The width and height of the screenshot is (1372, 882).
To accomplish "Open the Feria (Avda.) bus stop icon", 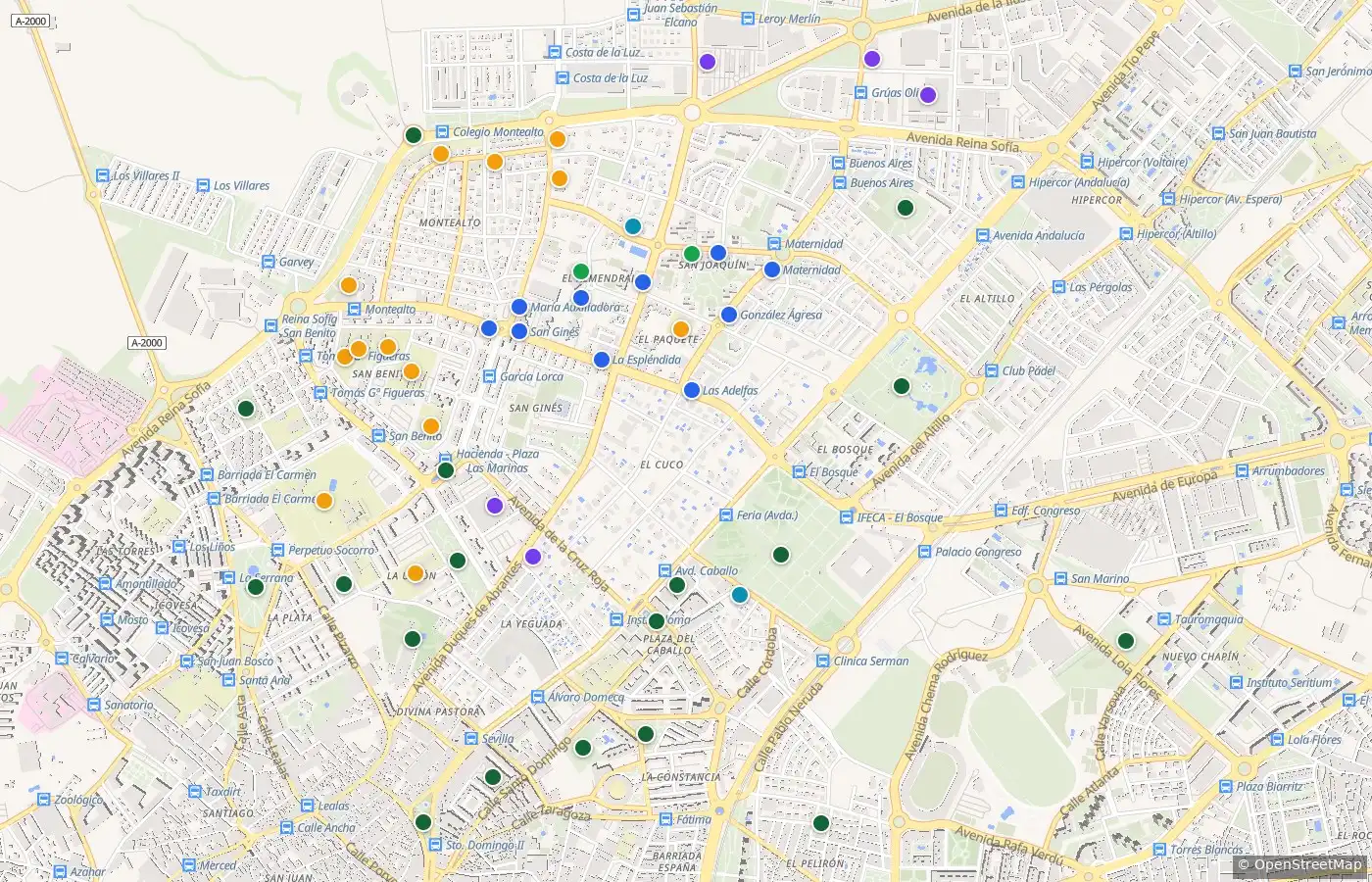I will click(726, 515).
